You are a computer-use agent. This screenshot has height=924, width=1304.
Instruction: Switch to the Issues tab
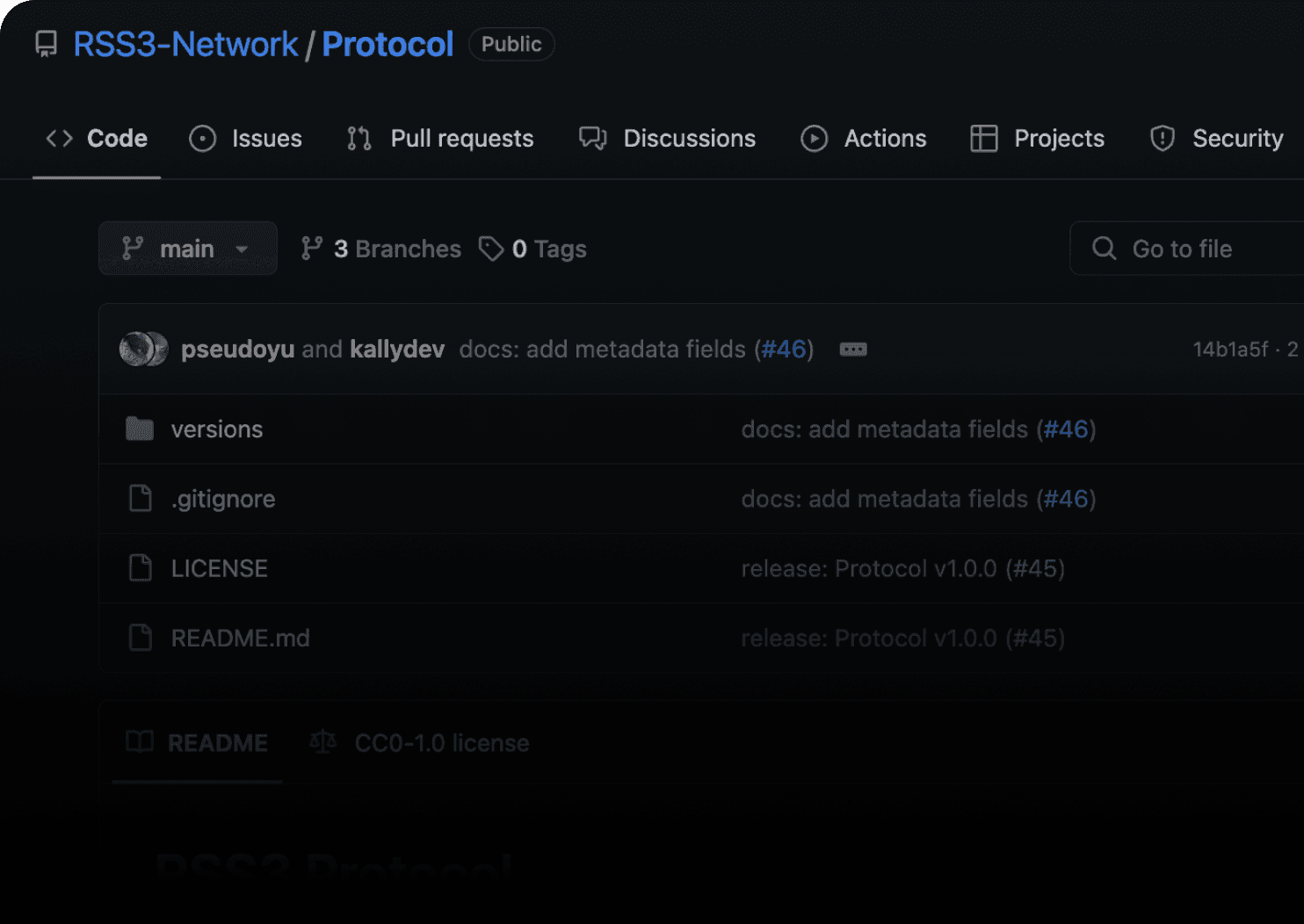click(246, 138)
